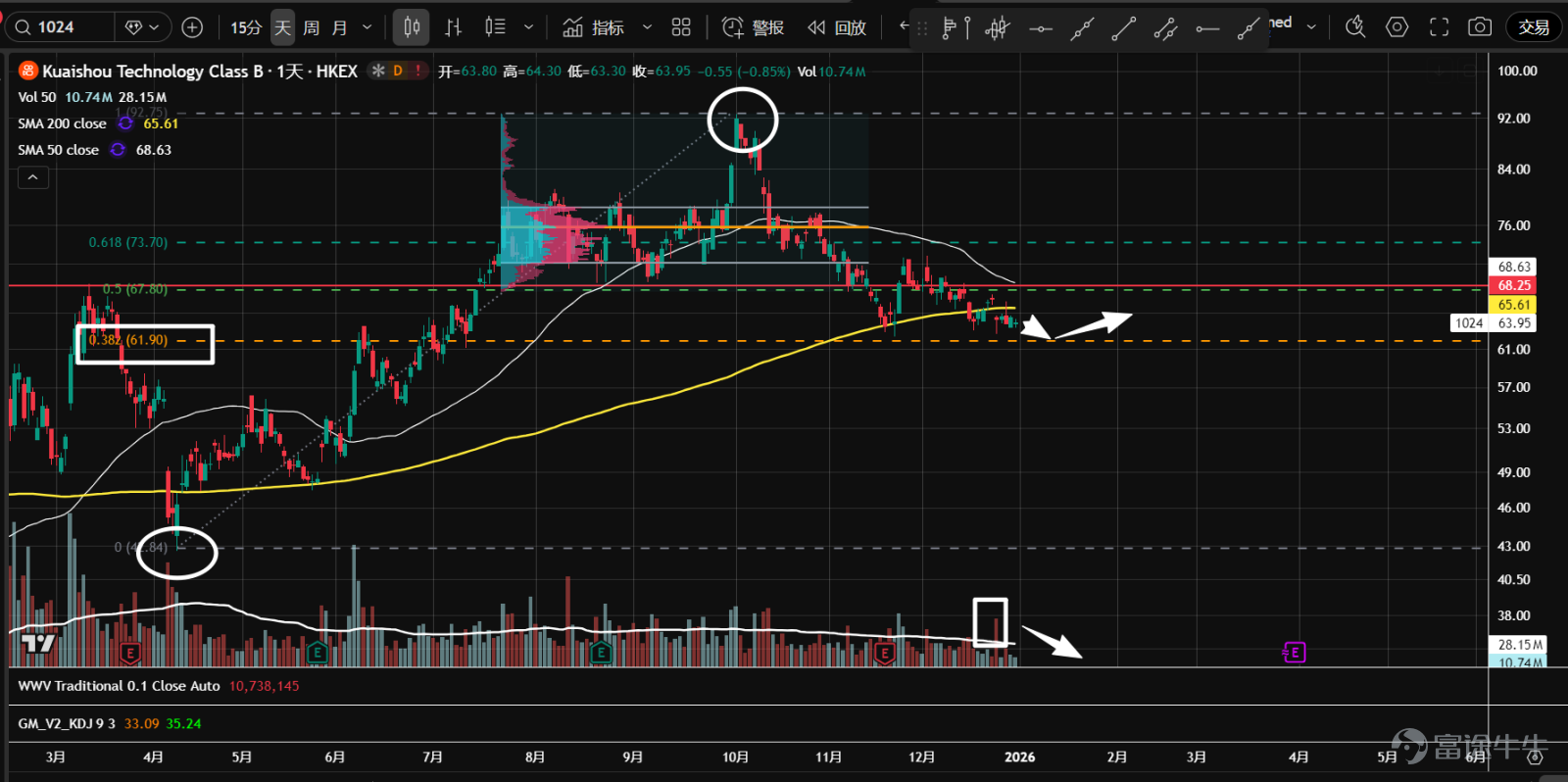Select the SMA 50 close legend label
The width and height of the screenshot is (1568, 782).
[58, 150]
